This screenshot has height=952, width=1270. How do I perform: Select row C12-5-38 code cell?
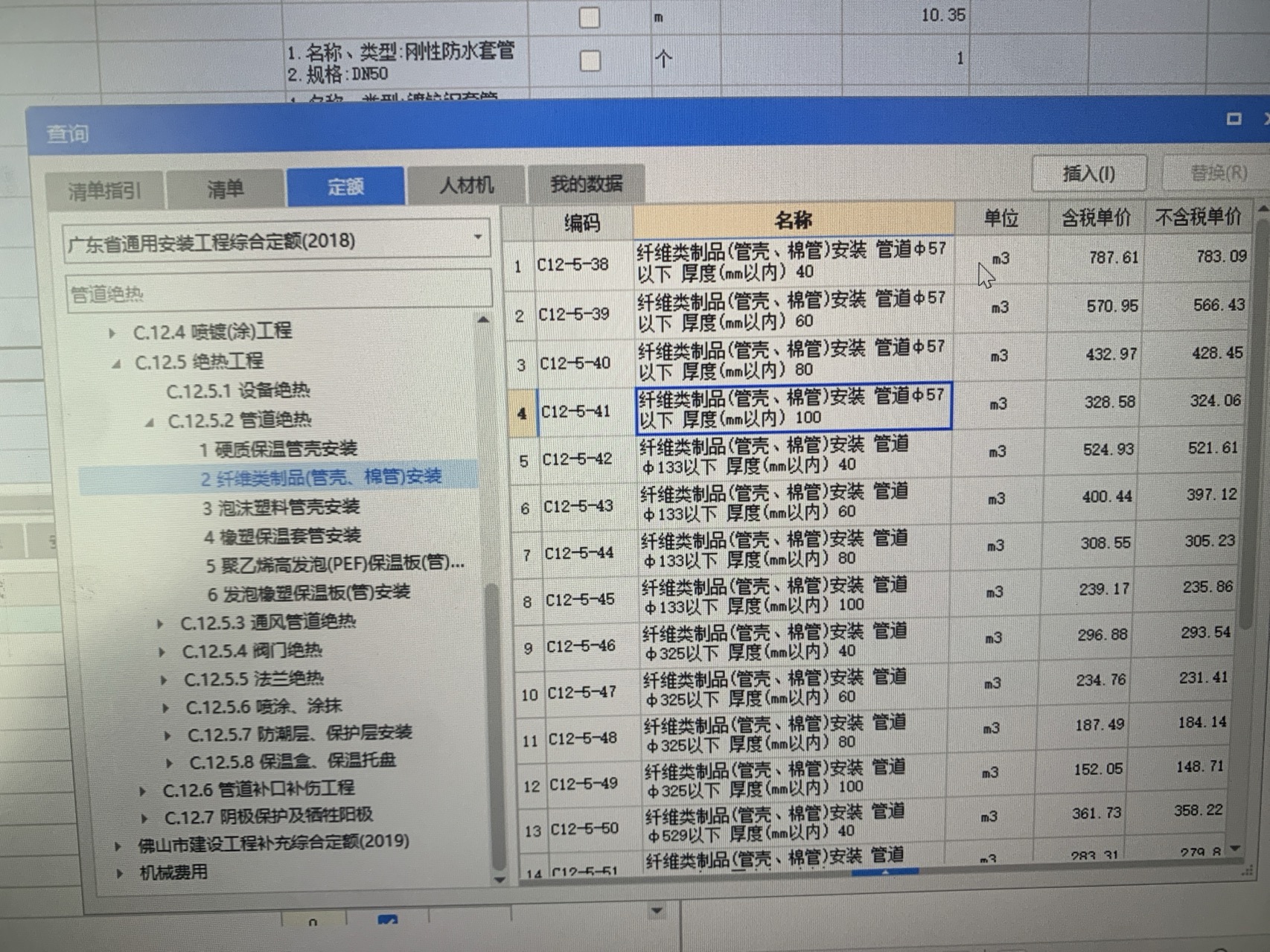582,264
